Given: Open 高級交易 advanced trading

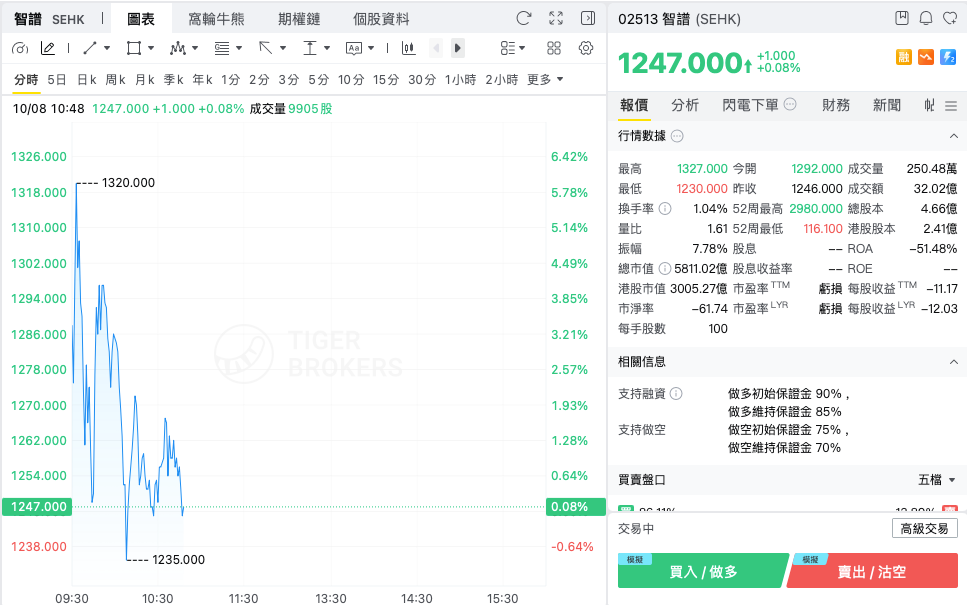Looking at the screenshot, I should [x=924, y=529].
